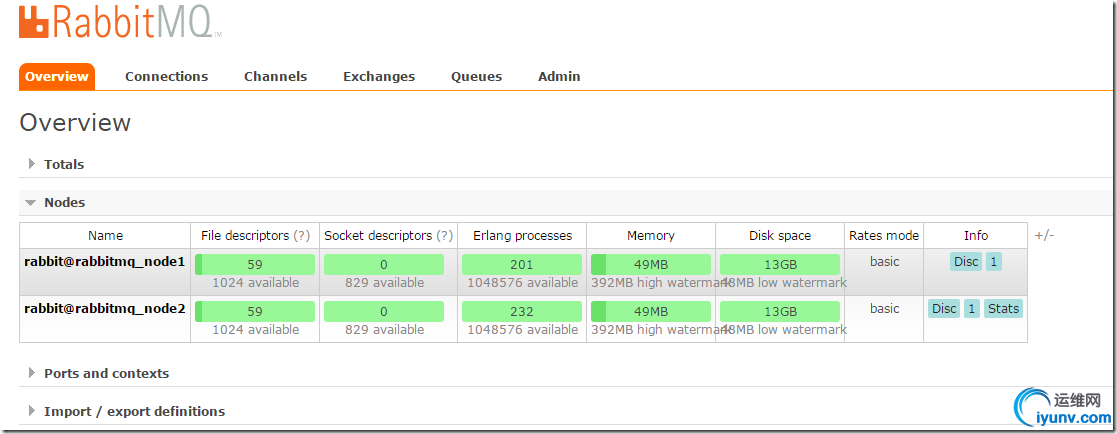The image size is (1117, 434).
Task: Click the Memory column header
Action: click(650, 235)
